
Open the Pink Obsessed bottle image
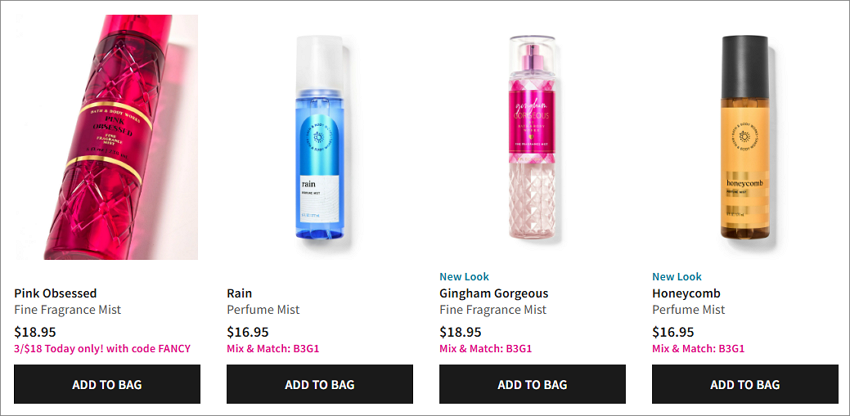click(x=107, y=137)
